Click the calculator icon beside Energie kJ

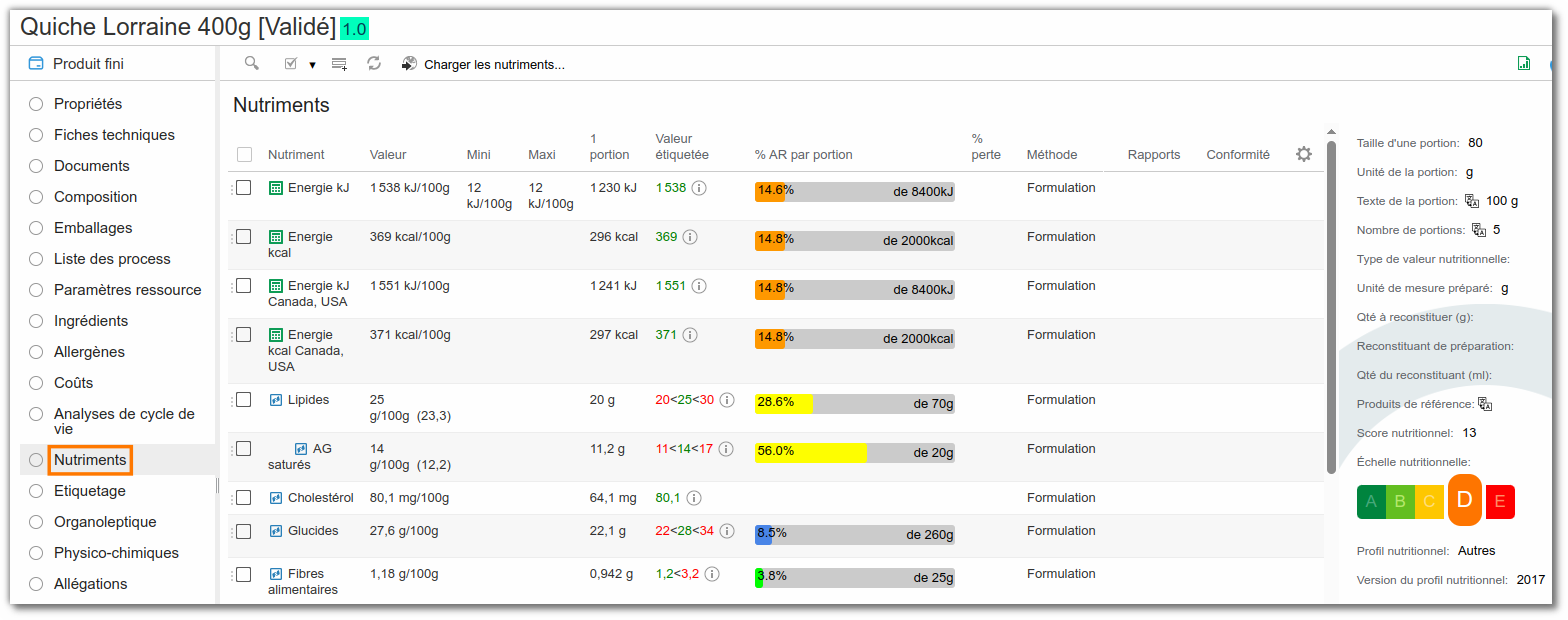pos(276,188)
